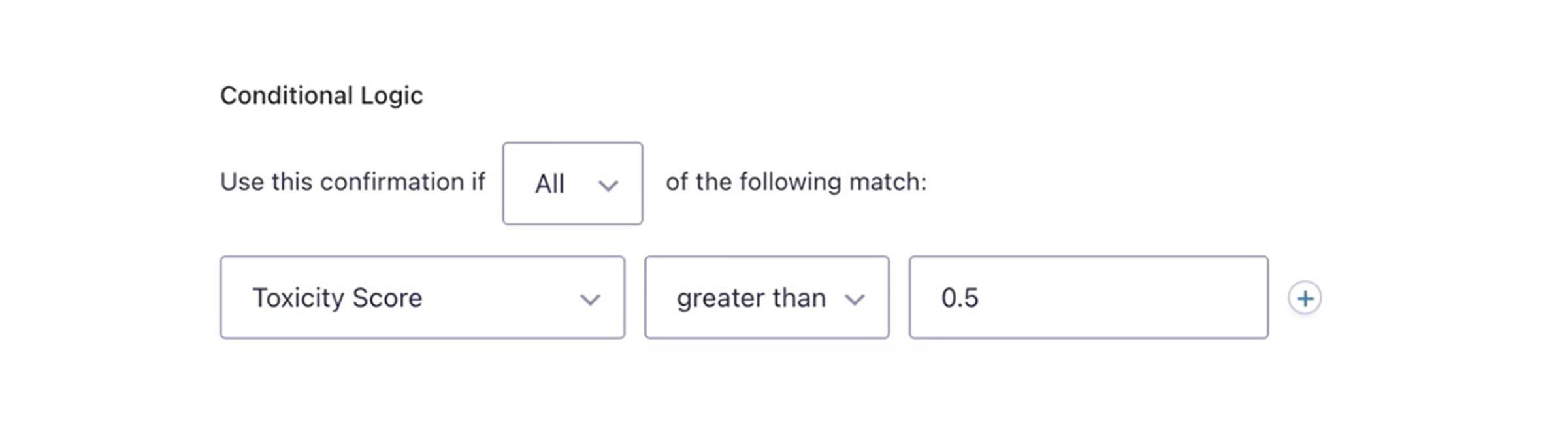This screenshot has width=1568, height=439.
Task: Click the plus icon to add a rule
Action: [x=1305, y=299]
